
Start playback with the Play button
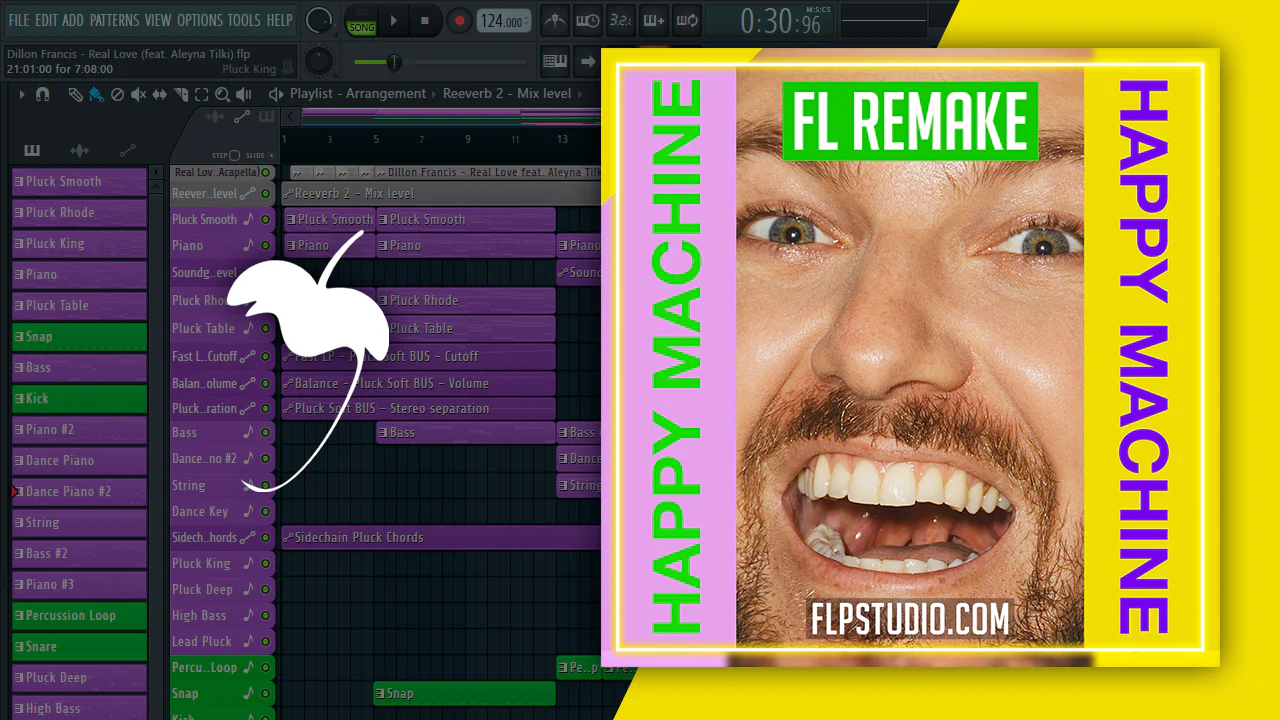click(393, 21)
